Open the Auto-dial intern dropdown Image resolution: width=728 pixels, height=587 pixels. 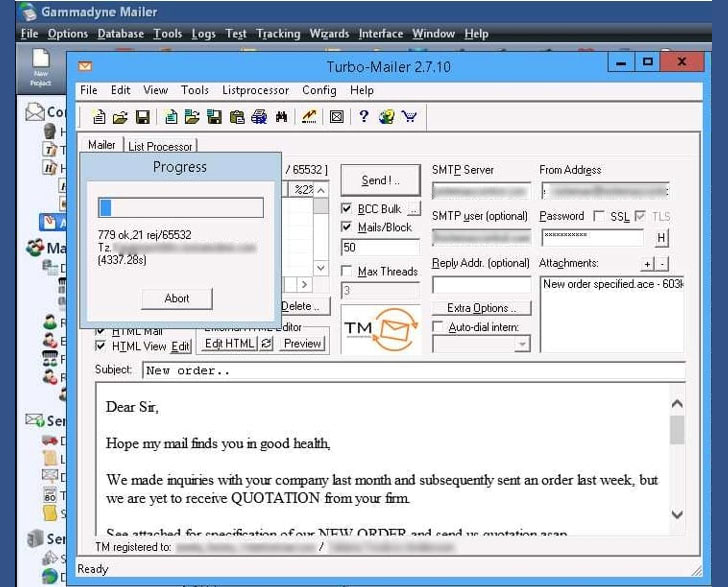521,344
